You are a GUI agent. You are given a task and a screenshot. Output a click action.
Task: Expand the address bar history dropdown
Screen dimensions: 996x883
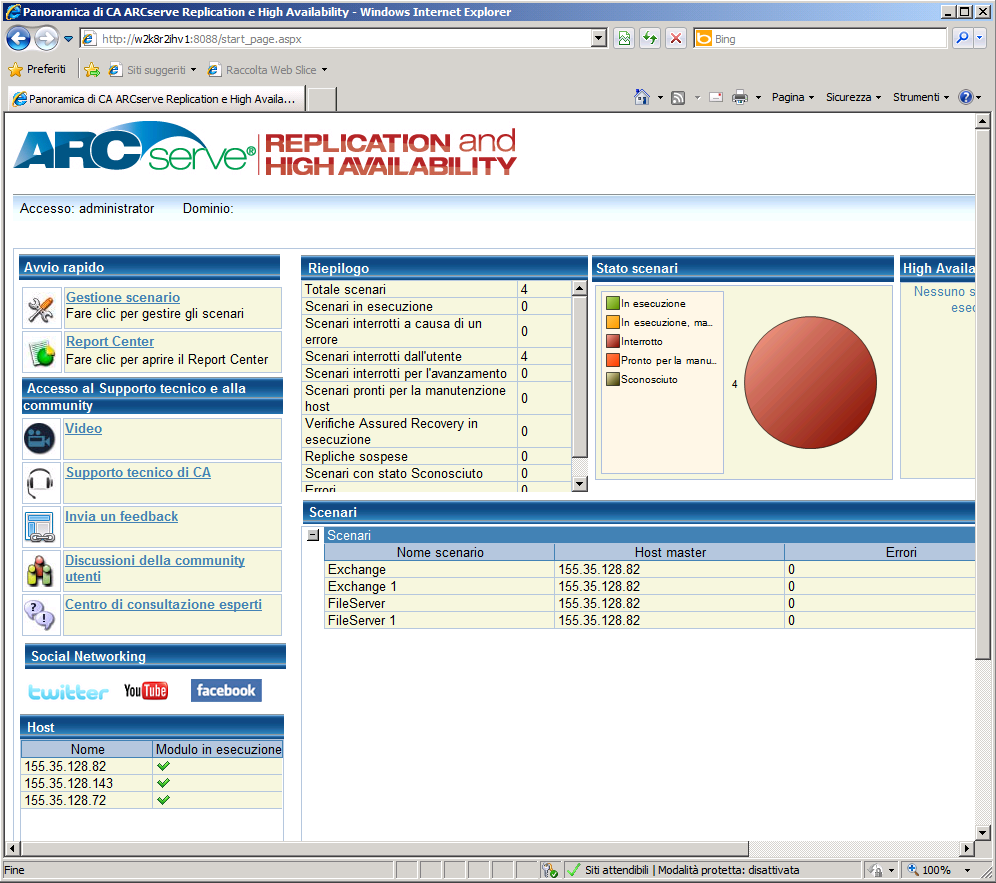pos(599,39)
